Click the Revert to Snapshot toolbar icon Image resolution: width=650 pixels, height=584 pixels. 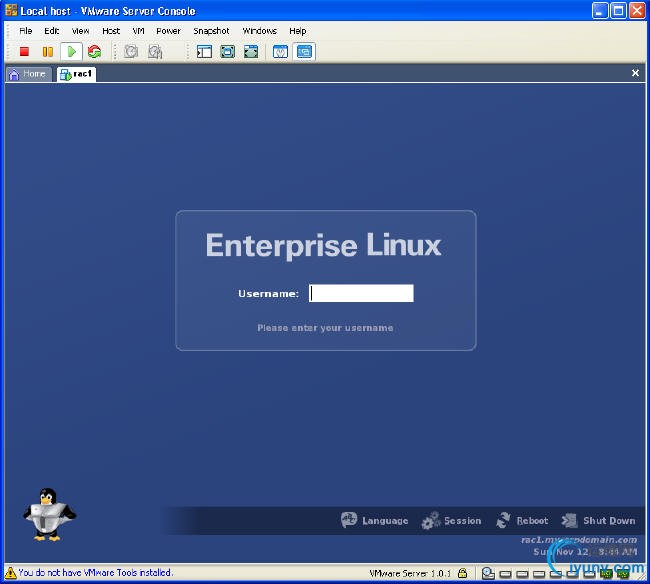(x=155, y=52)
